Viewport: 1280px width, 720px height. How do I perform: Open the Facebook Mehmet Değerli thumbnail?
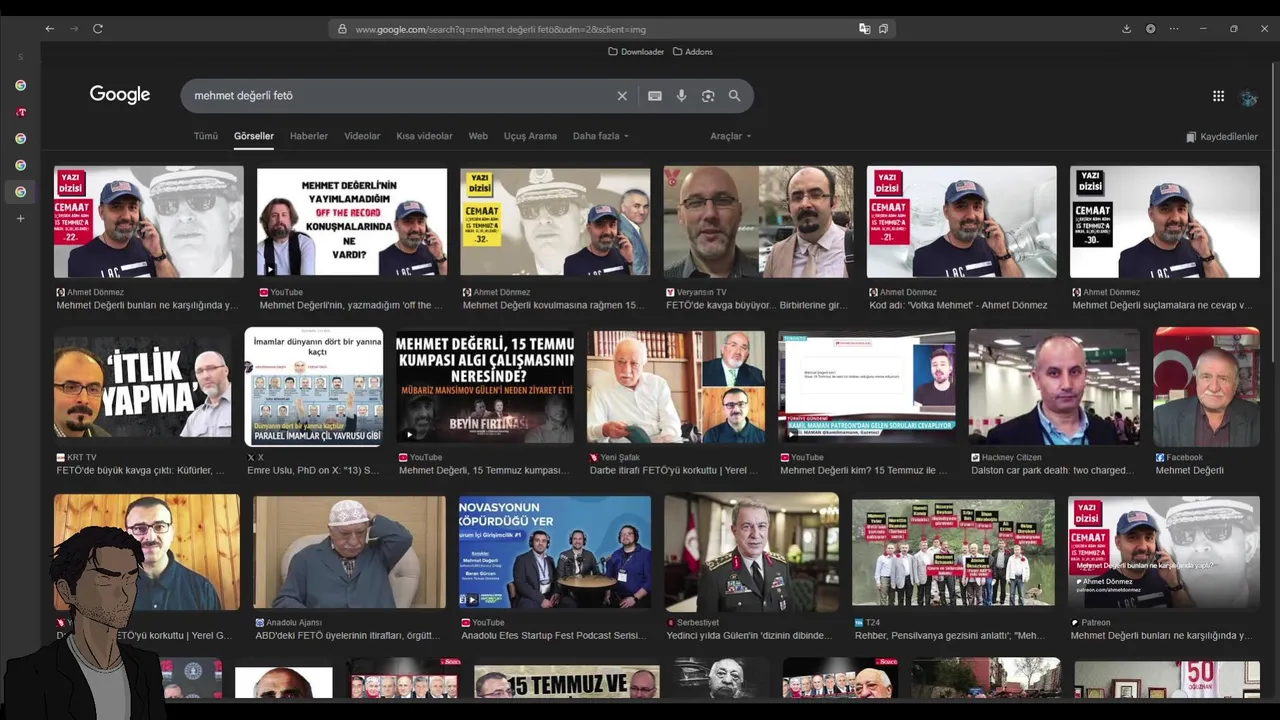point(1206,386)
